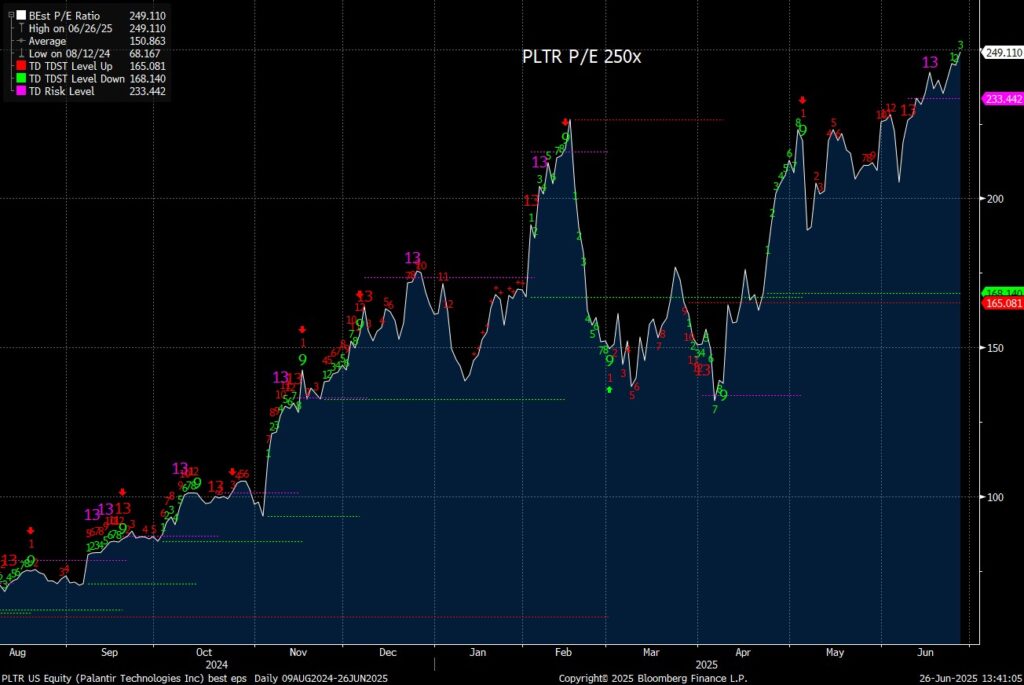Click the white BEst P/E Ratio swatch
1024x685 pixels.
(22, 15)
